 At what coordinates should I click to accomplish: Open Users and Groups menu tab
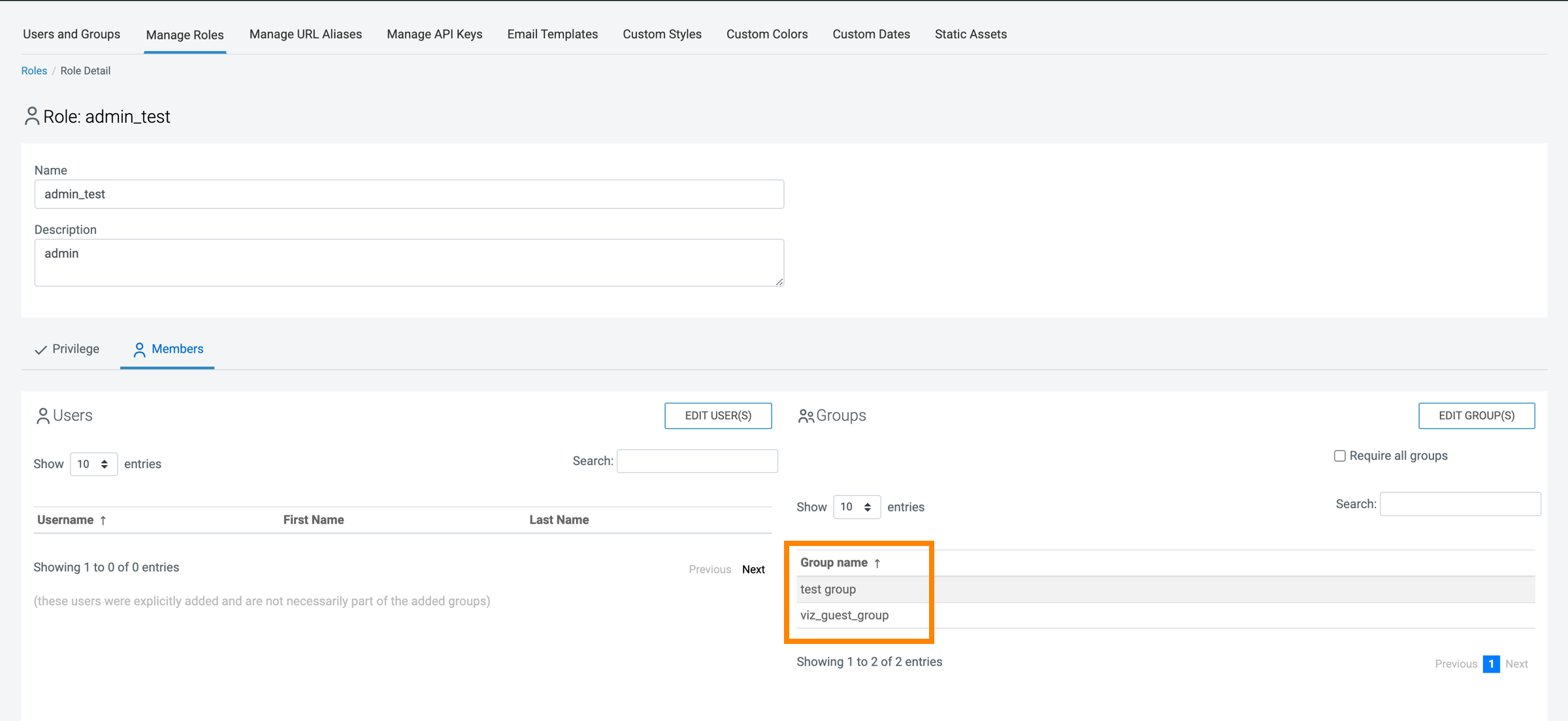71,34
